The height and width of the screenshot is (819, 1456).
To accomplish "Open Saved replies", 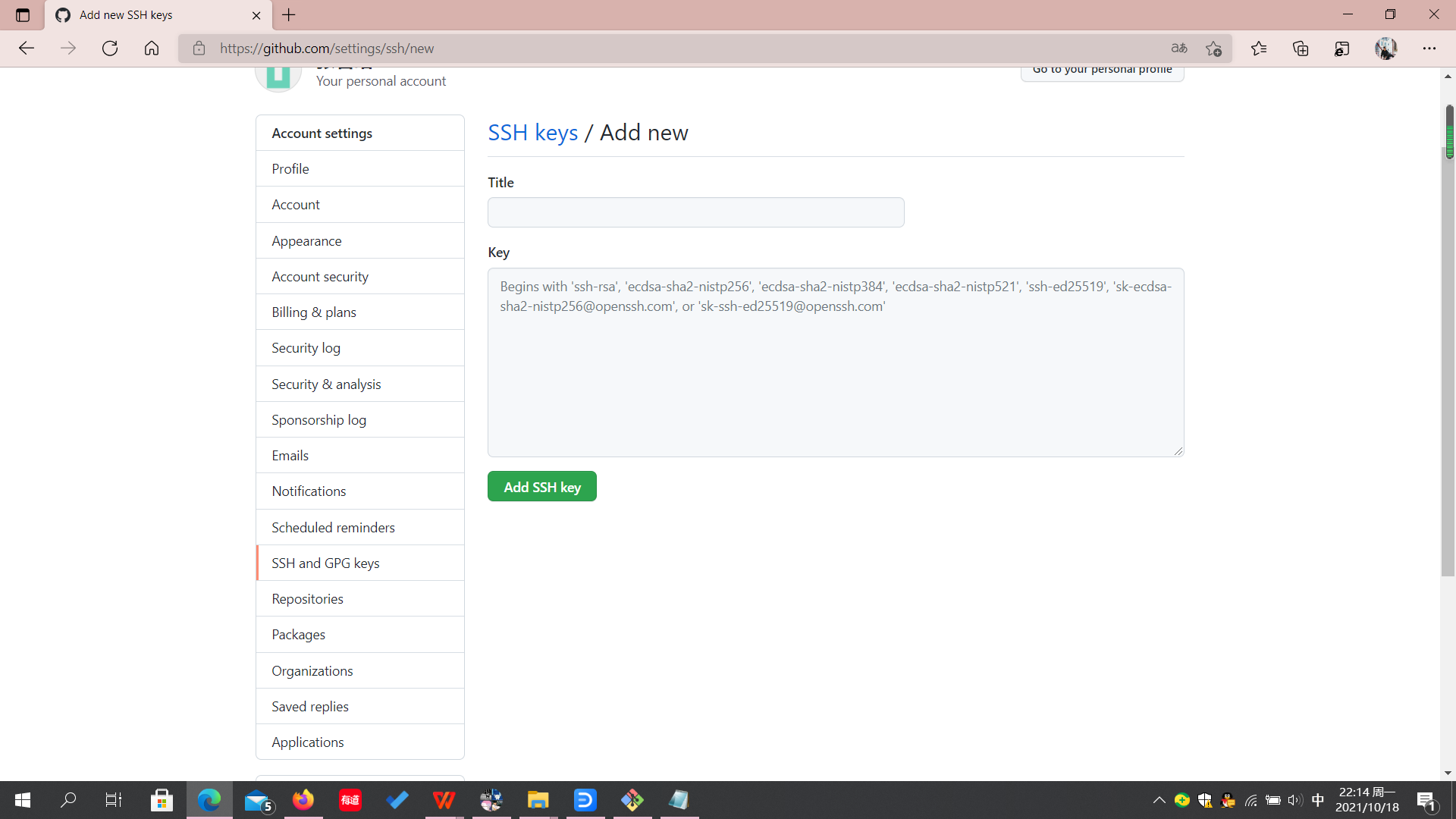I will click(x=360, y=706).
